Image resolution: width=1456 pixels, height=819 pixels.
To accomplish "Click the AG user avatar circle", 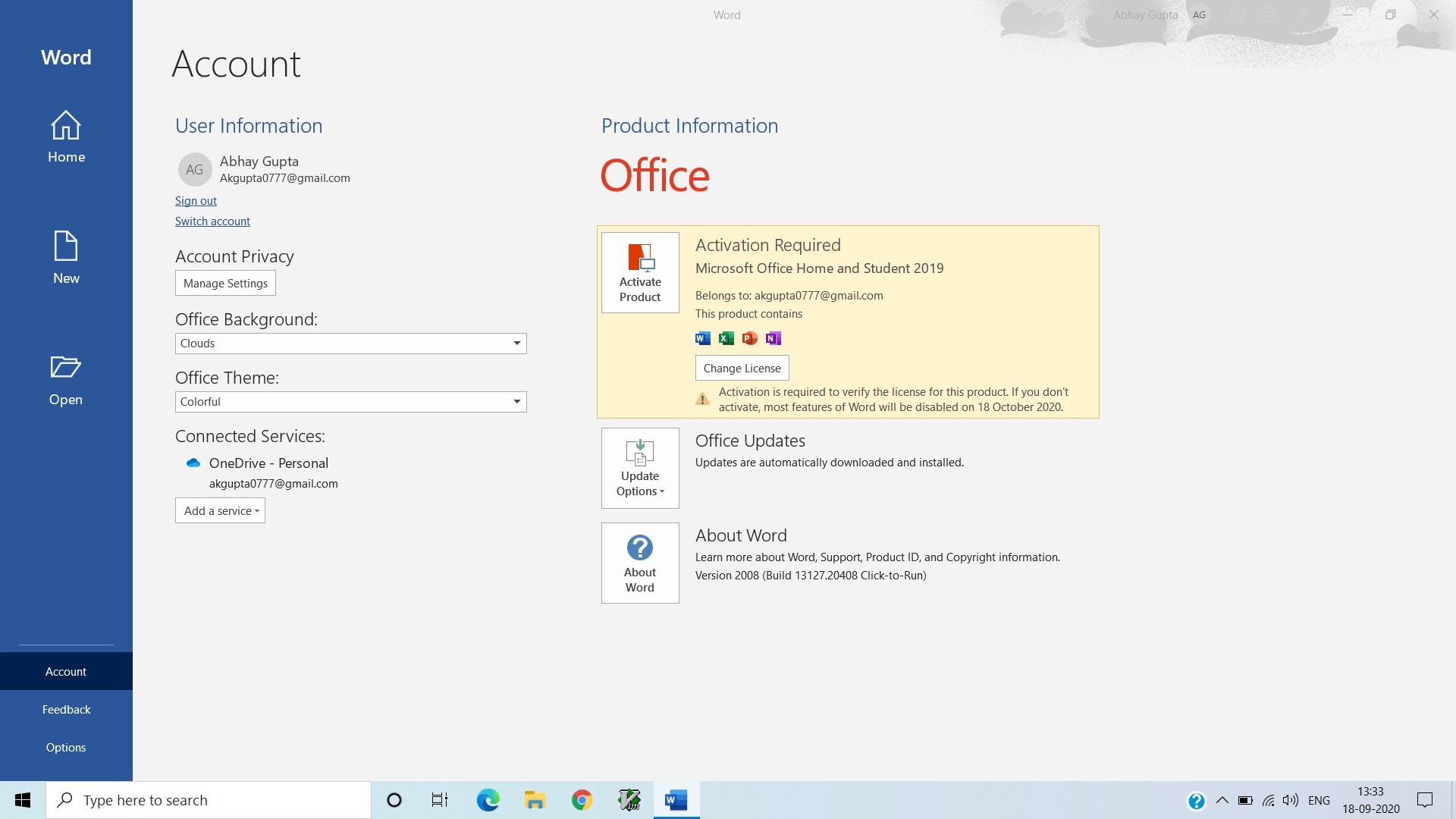I will tap(194, 170).
